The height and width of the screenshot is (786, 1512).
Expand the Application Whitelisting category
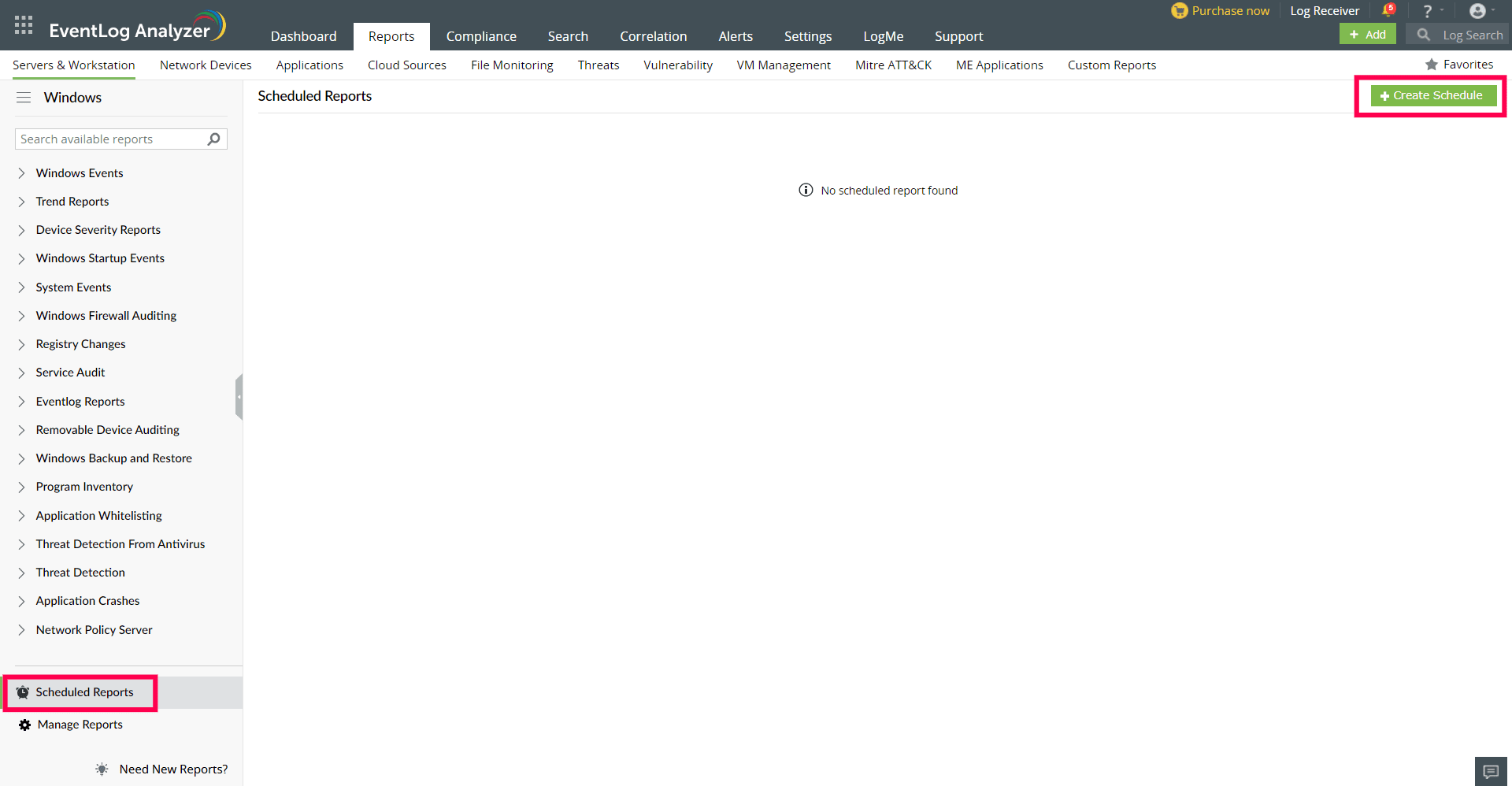point(21,516)
